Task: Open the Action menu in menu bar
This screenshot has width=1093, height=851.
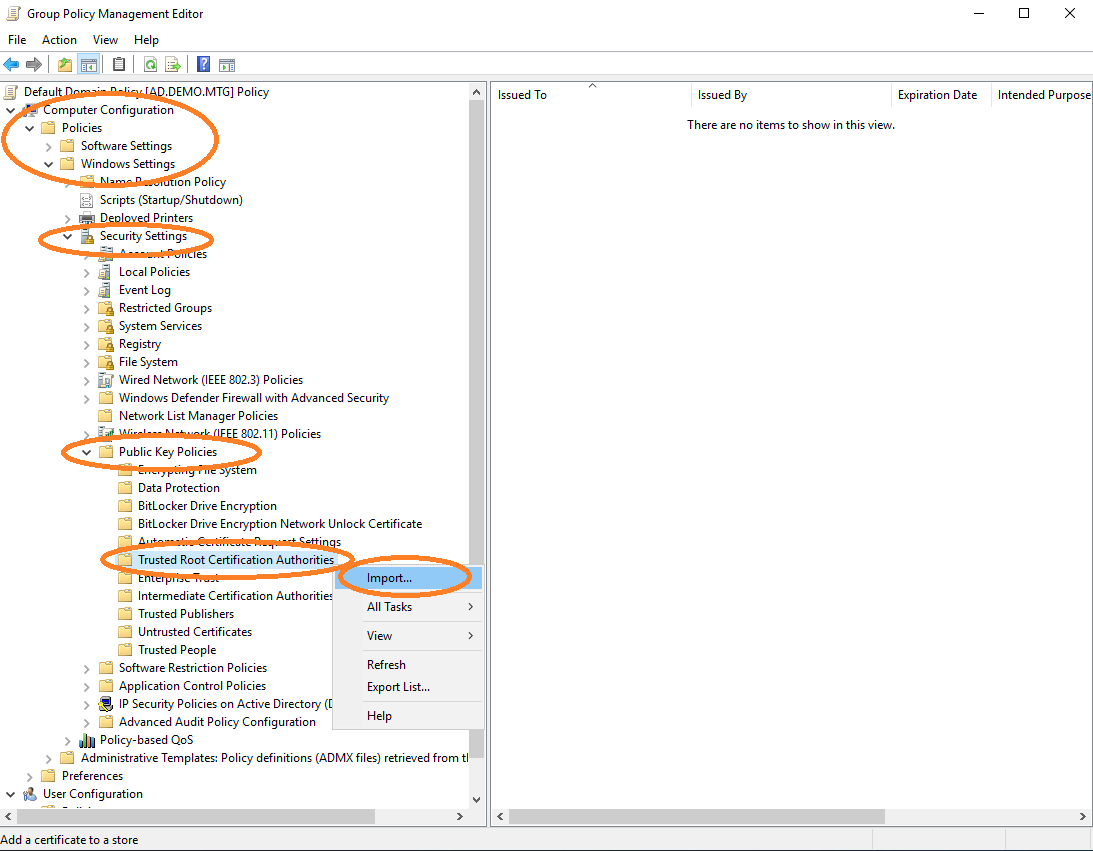Action: [59, 40]
